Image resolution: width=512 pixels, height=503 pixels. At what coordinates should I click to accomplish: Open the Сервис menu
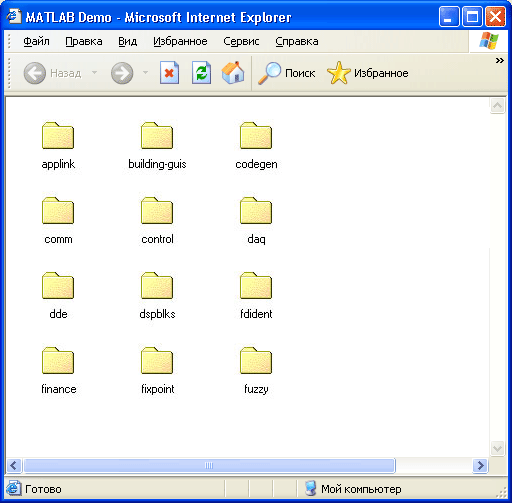(241, 41)
